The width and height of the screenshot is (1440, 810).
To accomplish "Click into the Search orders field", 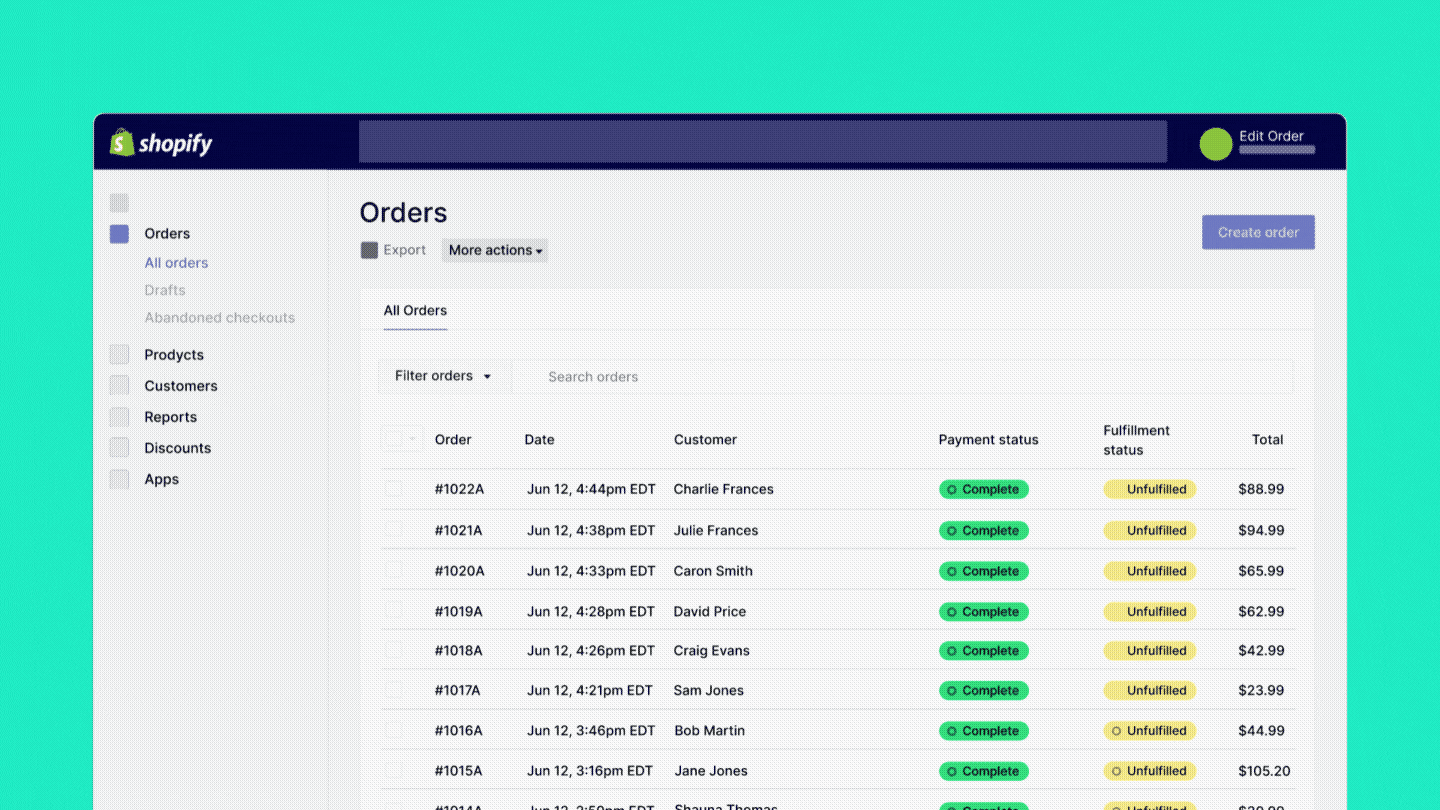I will point(903,377).
